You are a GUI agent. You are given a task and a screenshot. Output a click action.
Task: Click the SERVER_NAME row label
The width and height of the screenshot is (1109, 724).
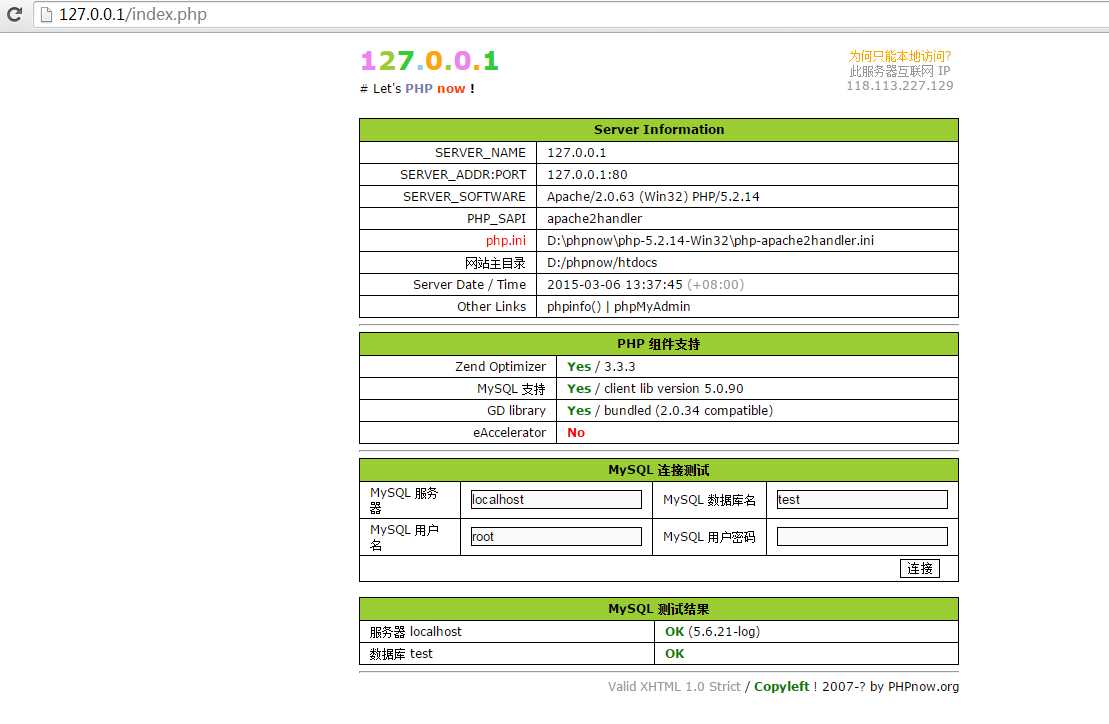click(x=480, y=153)
